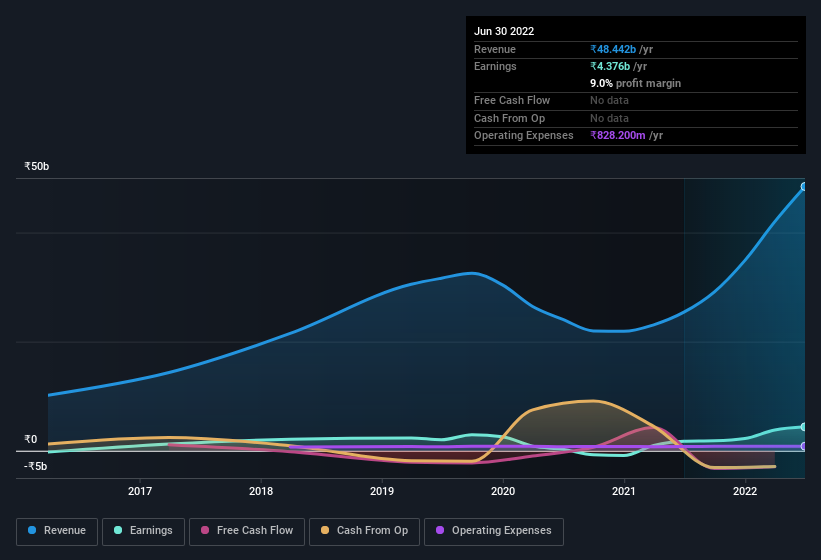Click the Free Cash Flow No data value
This screenshot has width=821, height=560.
[x=609, y=100]
